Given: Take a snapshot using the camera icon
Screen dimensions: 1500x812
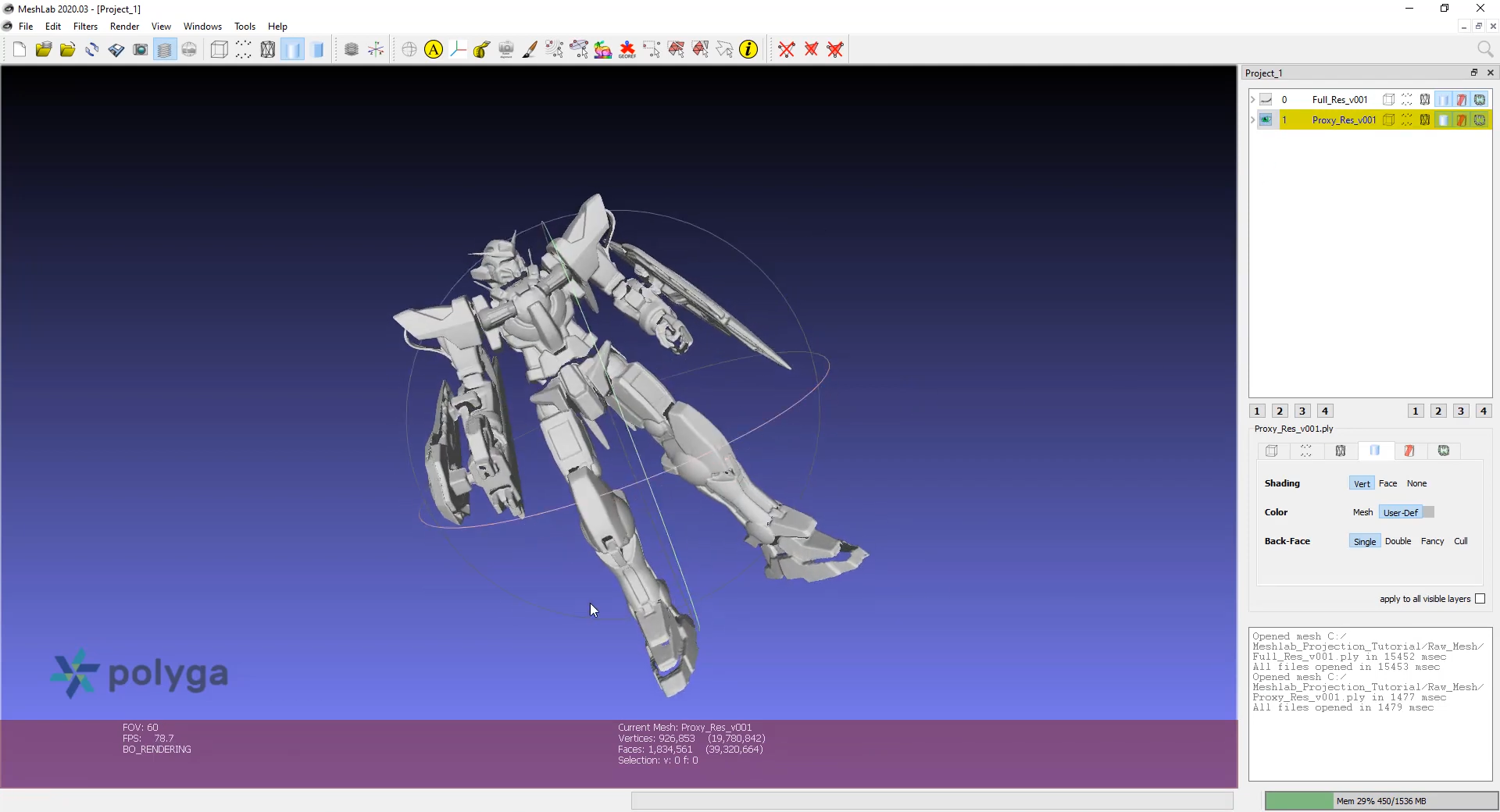Looking at the screenshot, I should tap(141, 50).
